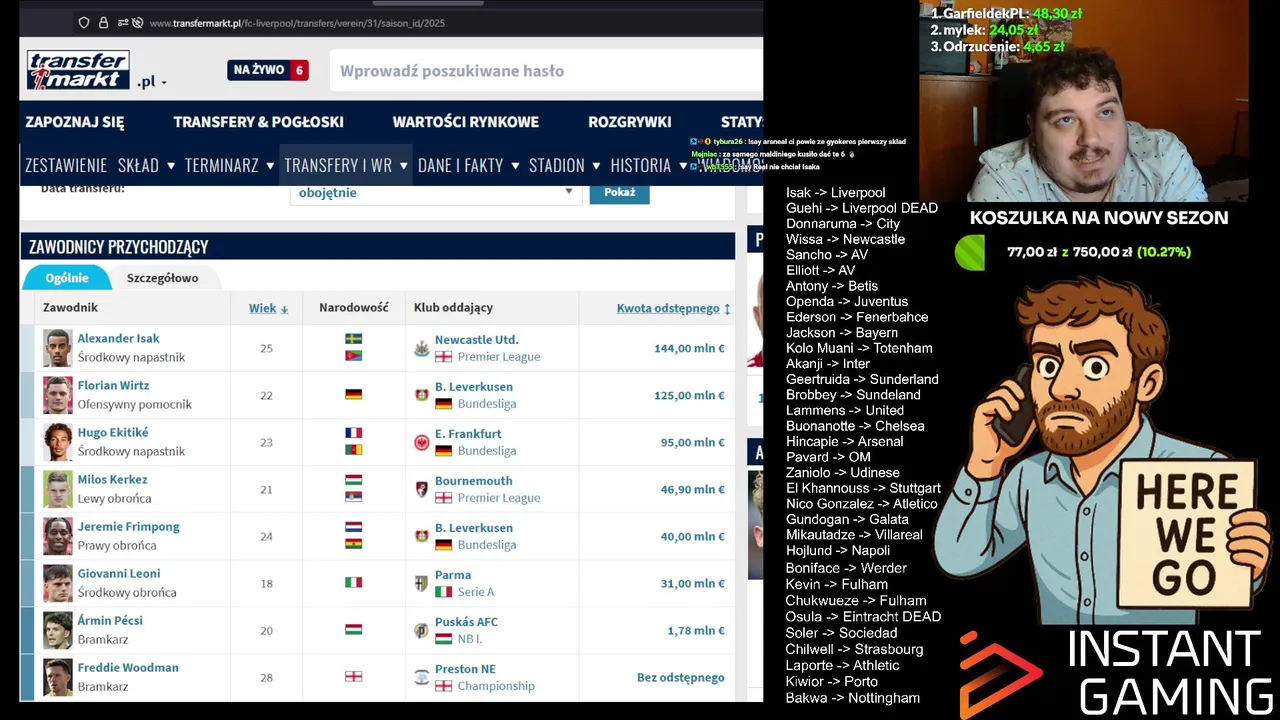
Task: Click the browser address bar lock icon
Action: (103, 23)
